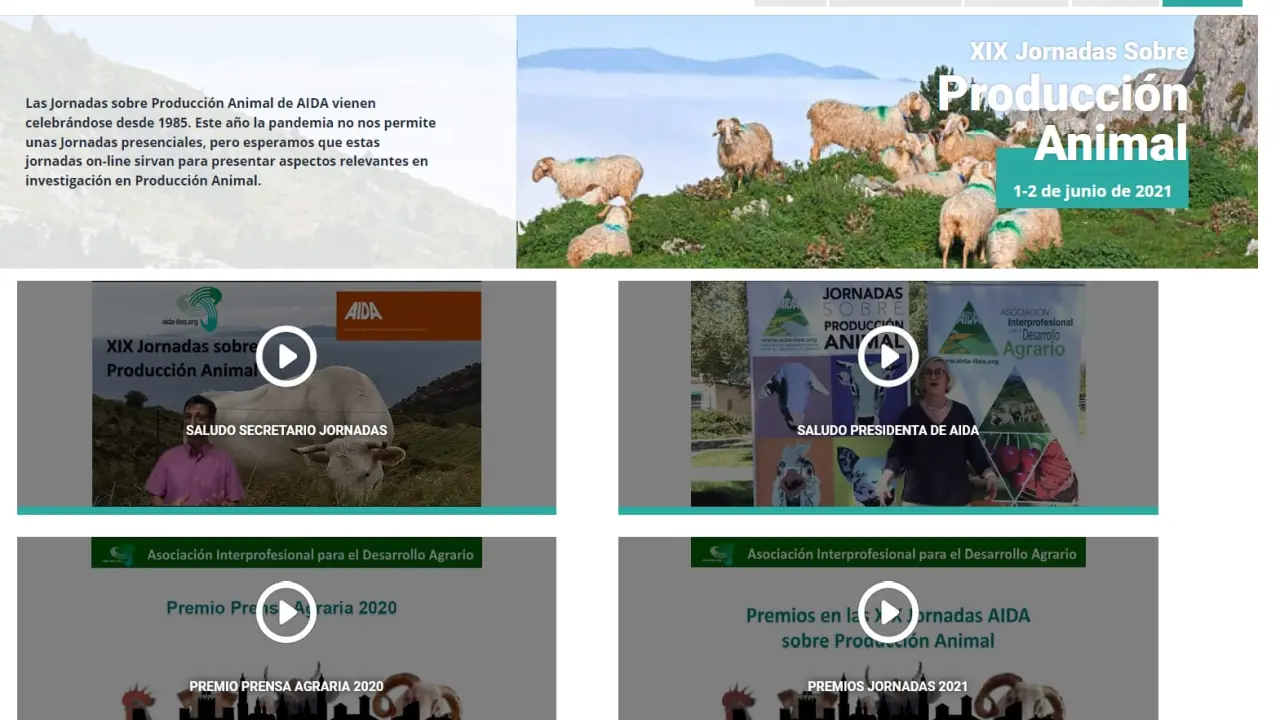
Task: Select the 'PREMIO PRENSA AGRARIA 2020' caption
Action: coord(286,687)
